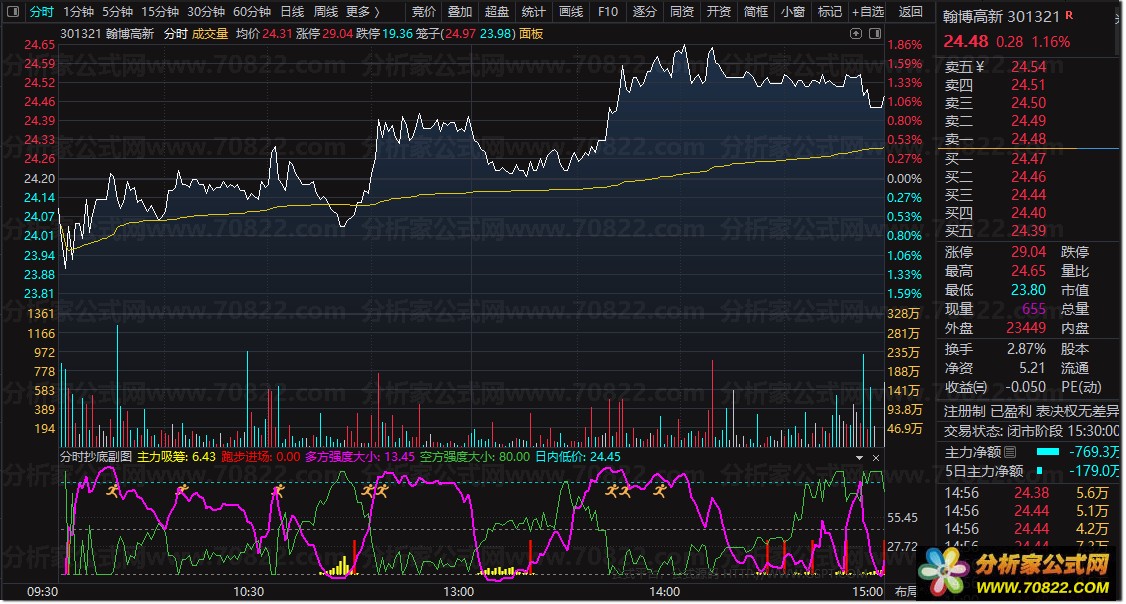Switch to the 日线 daily chart tab

[292, 12]
